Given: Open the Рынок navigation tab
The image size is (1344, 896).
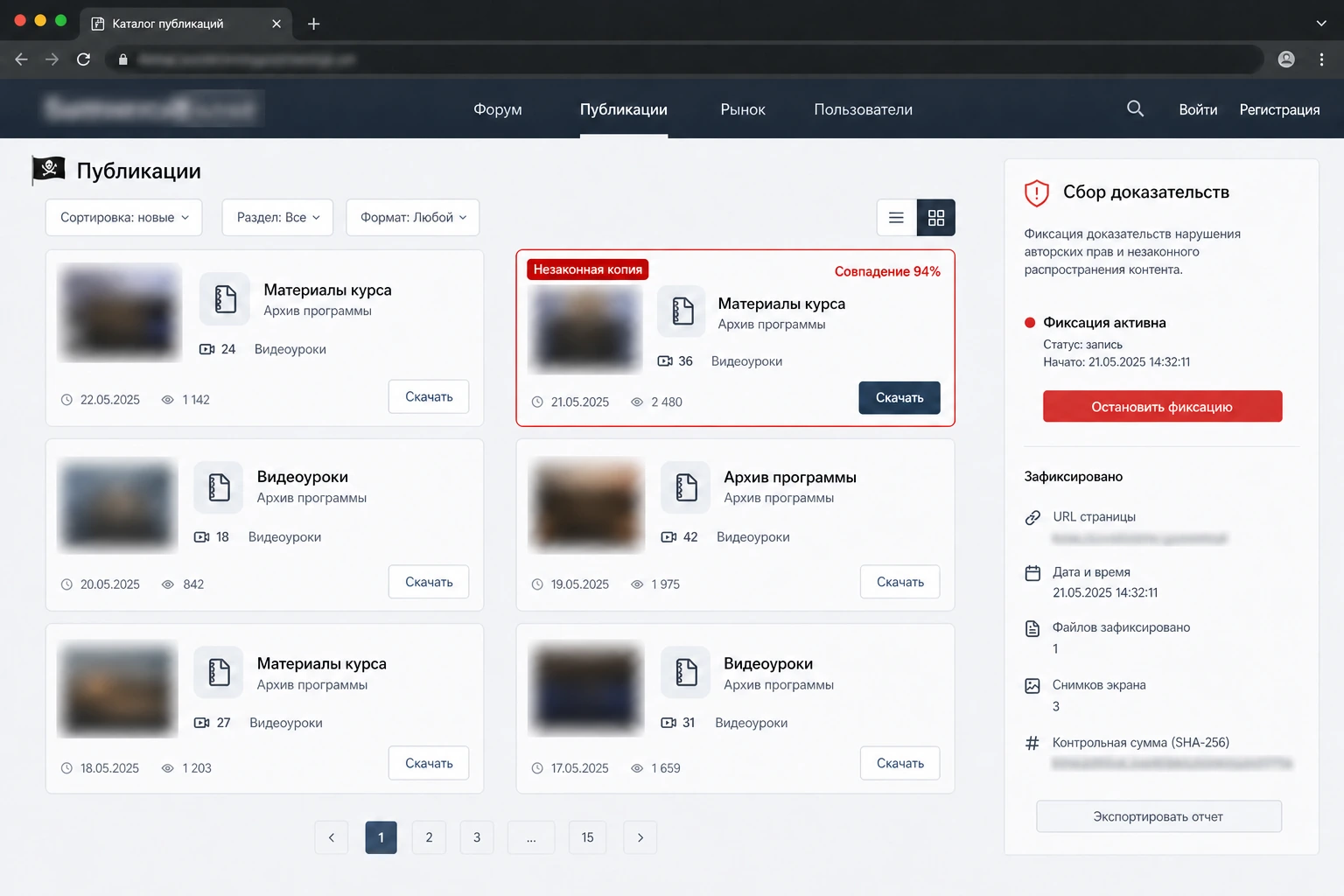Looking at the screenshot, I should [743, 109].
